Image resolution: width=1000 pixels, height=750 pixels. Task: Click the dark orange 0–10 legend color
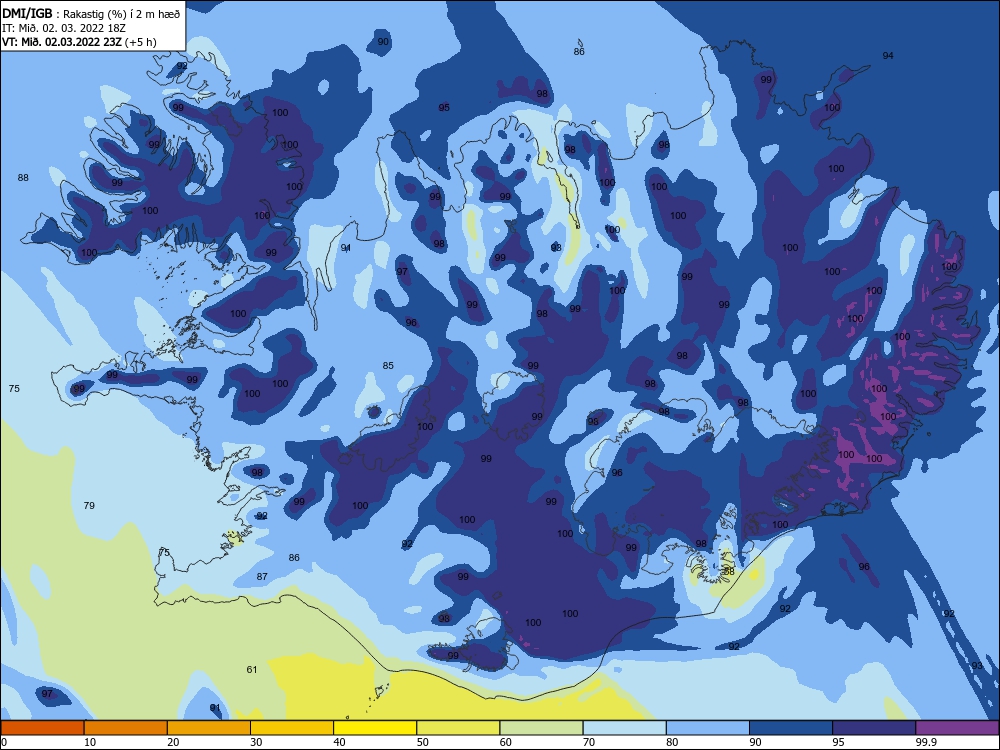coord(42,728)
